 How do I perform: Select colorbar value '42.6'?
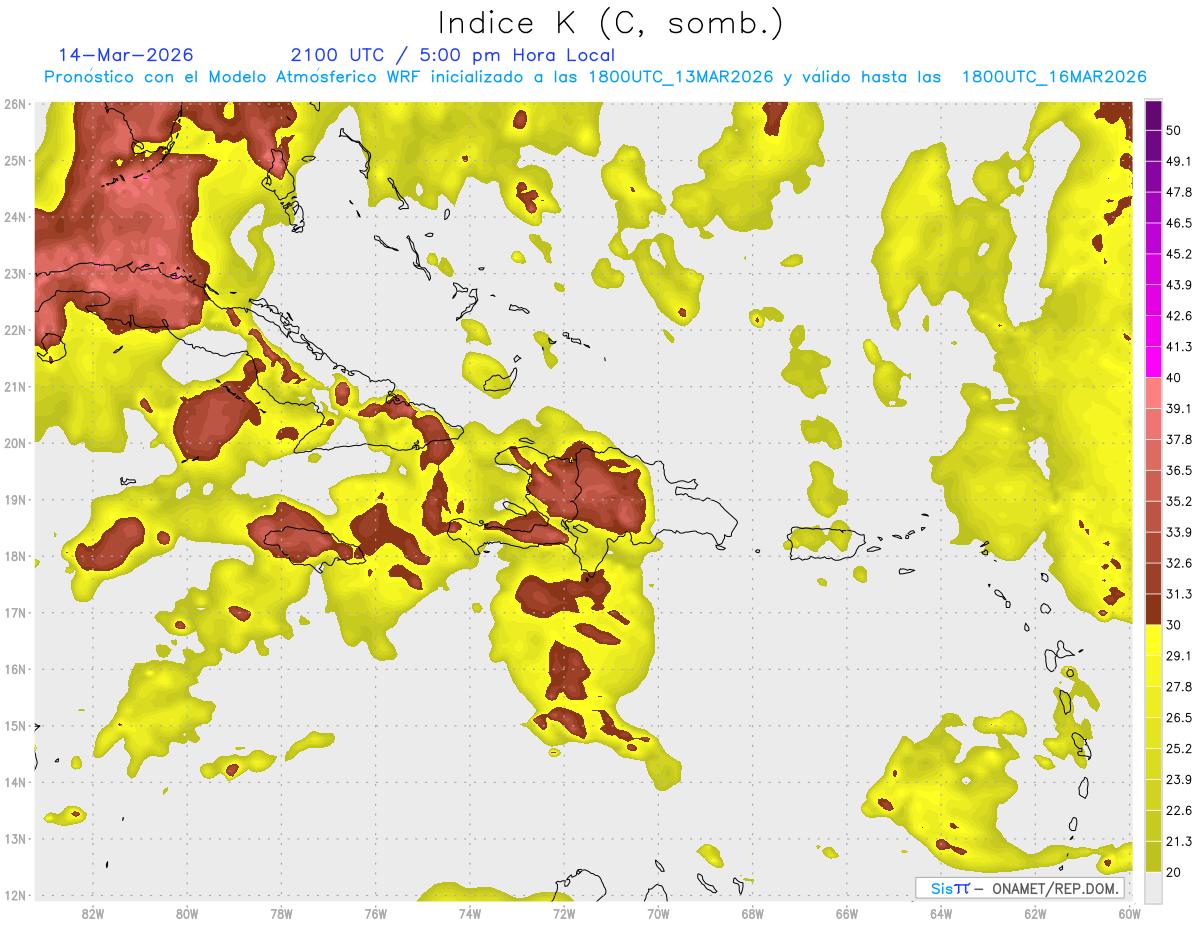pyautogui.click(x=1179, y=316)
